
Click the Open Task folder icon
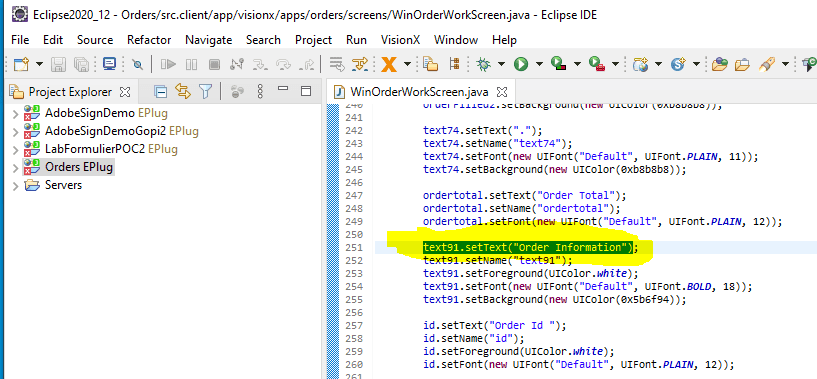pyautogui.click(x=720, y=65)
